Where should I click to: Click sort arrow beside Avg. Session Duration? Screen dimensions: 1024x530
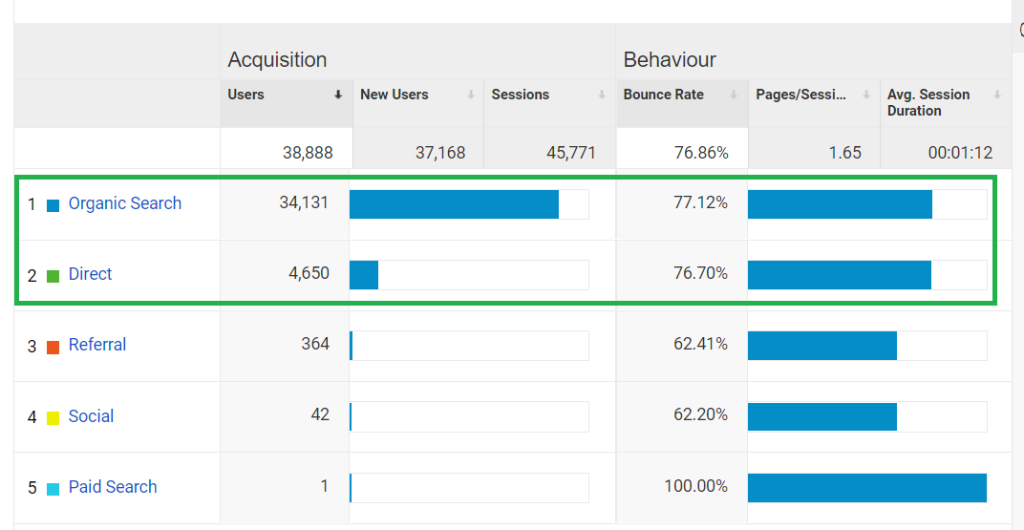pyautogui.click(x=997, y=95)
